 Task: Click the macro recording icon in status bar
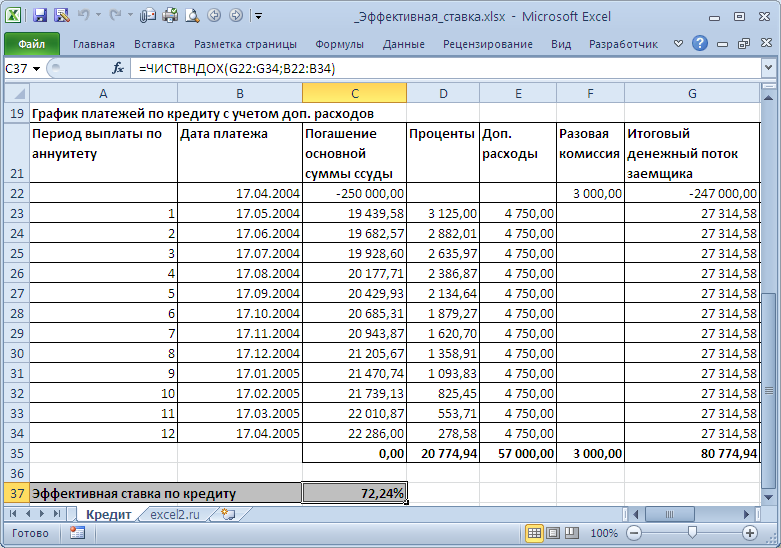point(77,533)
